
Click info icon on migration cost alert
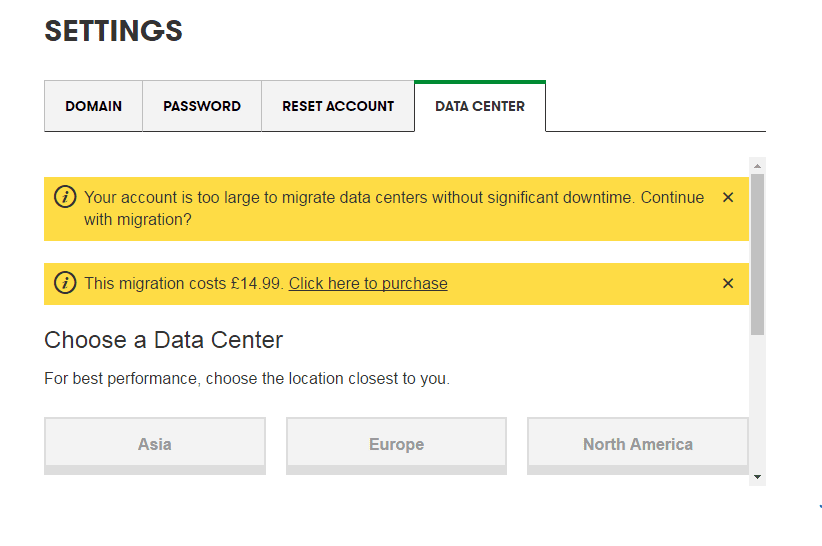pos(65,283)
